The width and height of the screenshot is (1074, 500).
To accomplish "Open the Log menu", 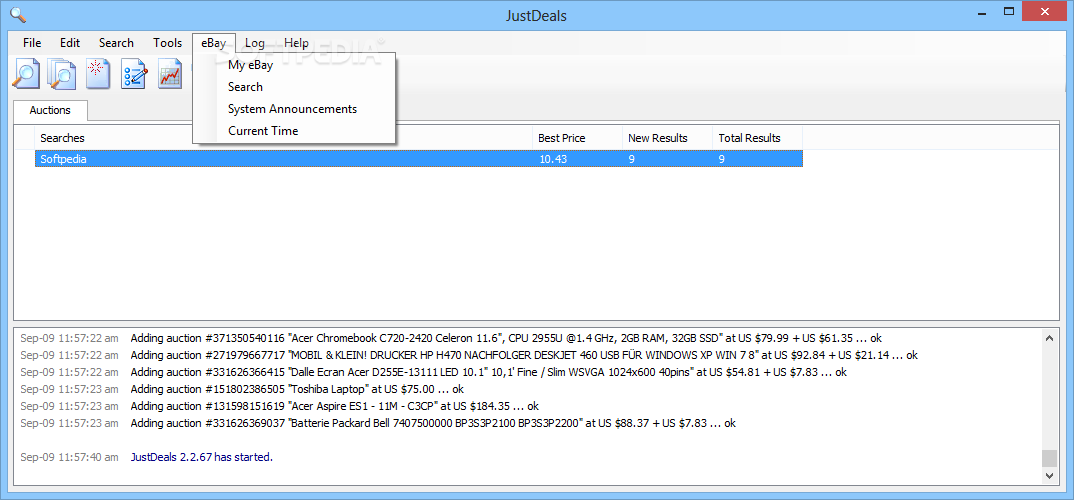I will point(255,42).
